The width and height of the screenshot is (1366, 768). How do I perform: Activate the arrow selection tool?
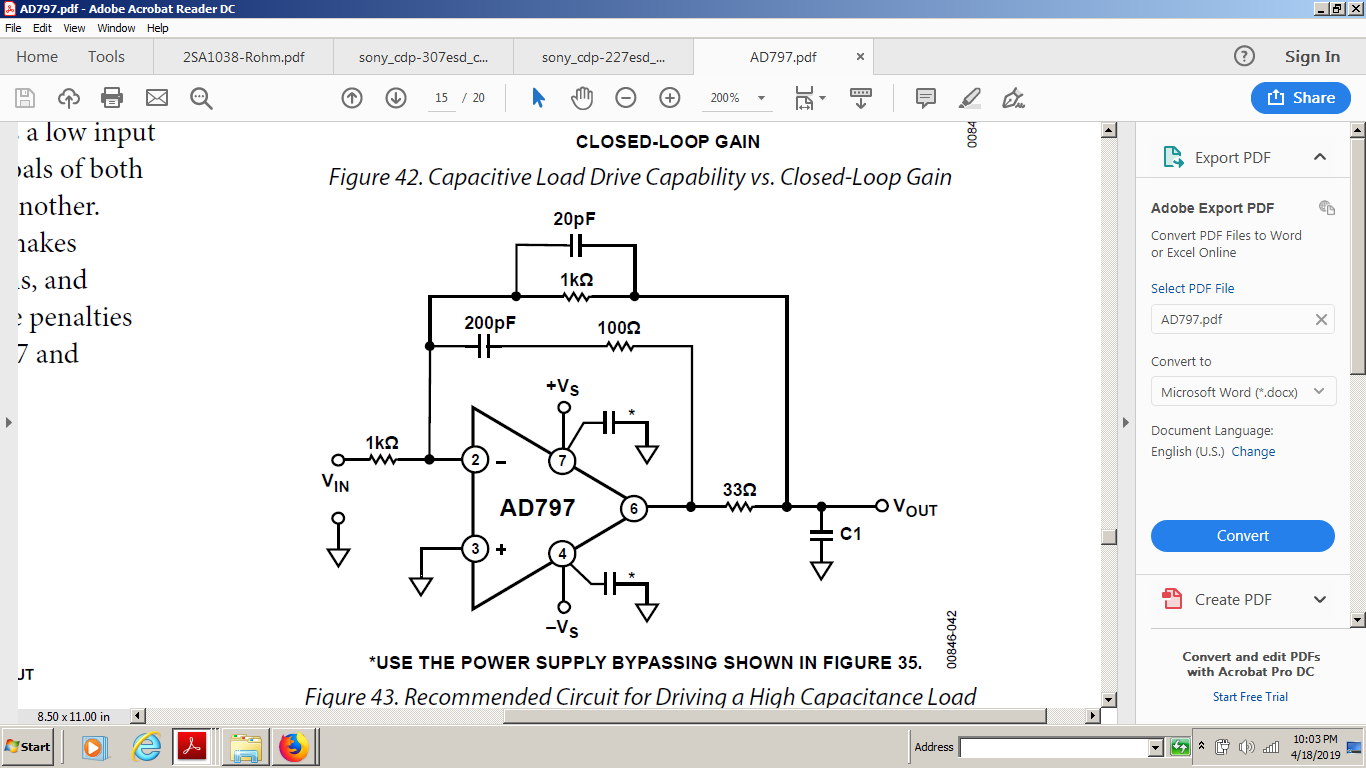click(538, 98)
